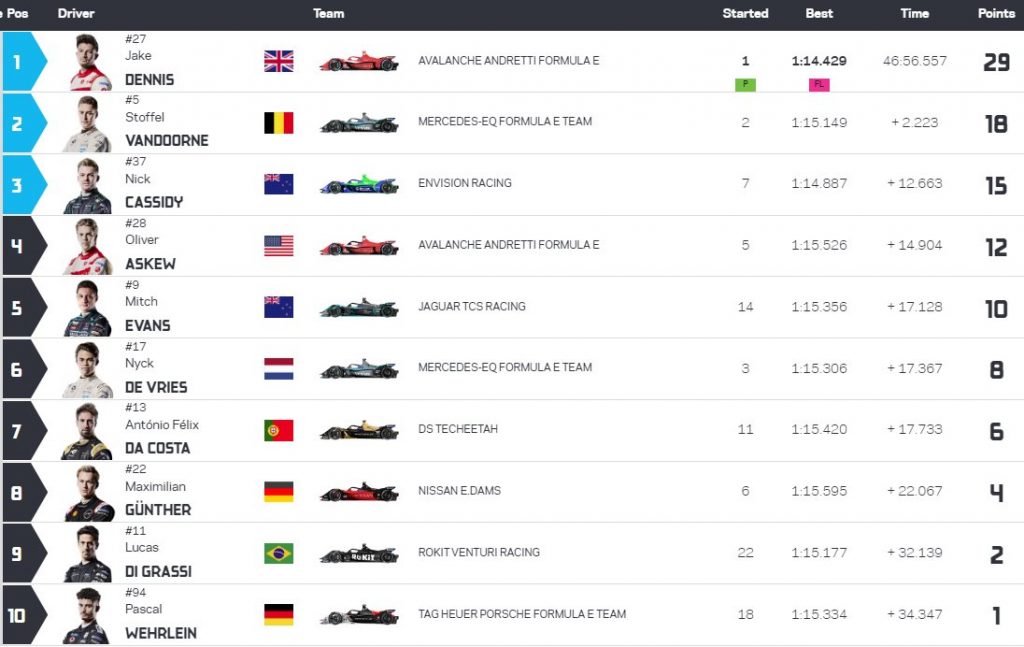Screen dimensions: 1024x647
Task: Open Nick Cassidy driver name
Action: (x=154, y=191)
